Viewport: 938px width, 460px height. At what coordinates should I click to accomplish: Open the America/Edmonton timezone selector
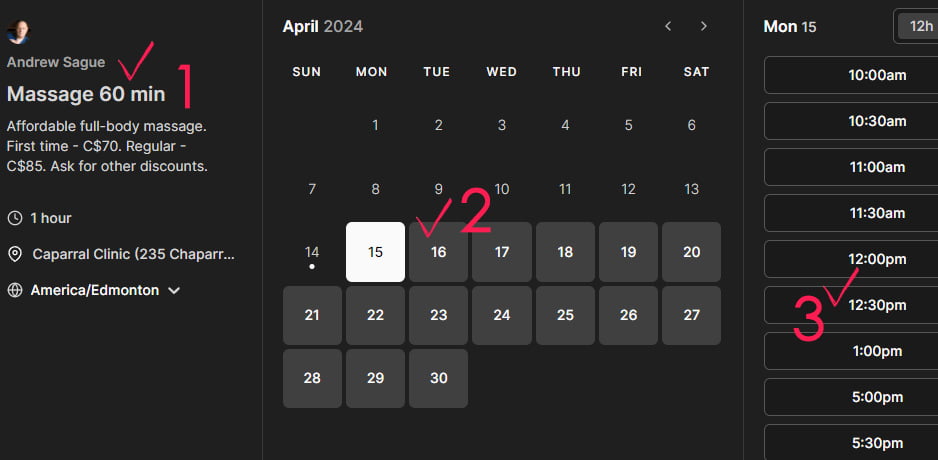94,291
